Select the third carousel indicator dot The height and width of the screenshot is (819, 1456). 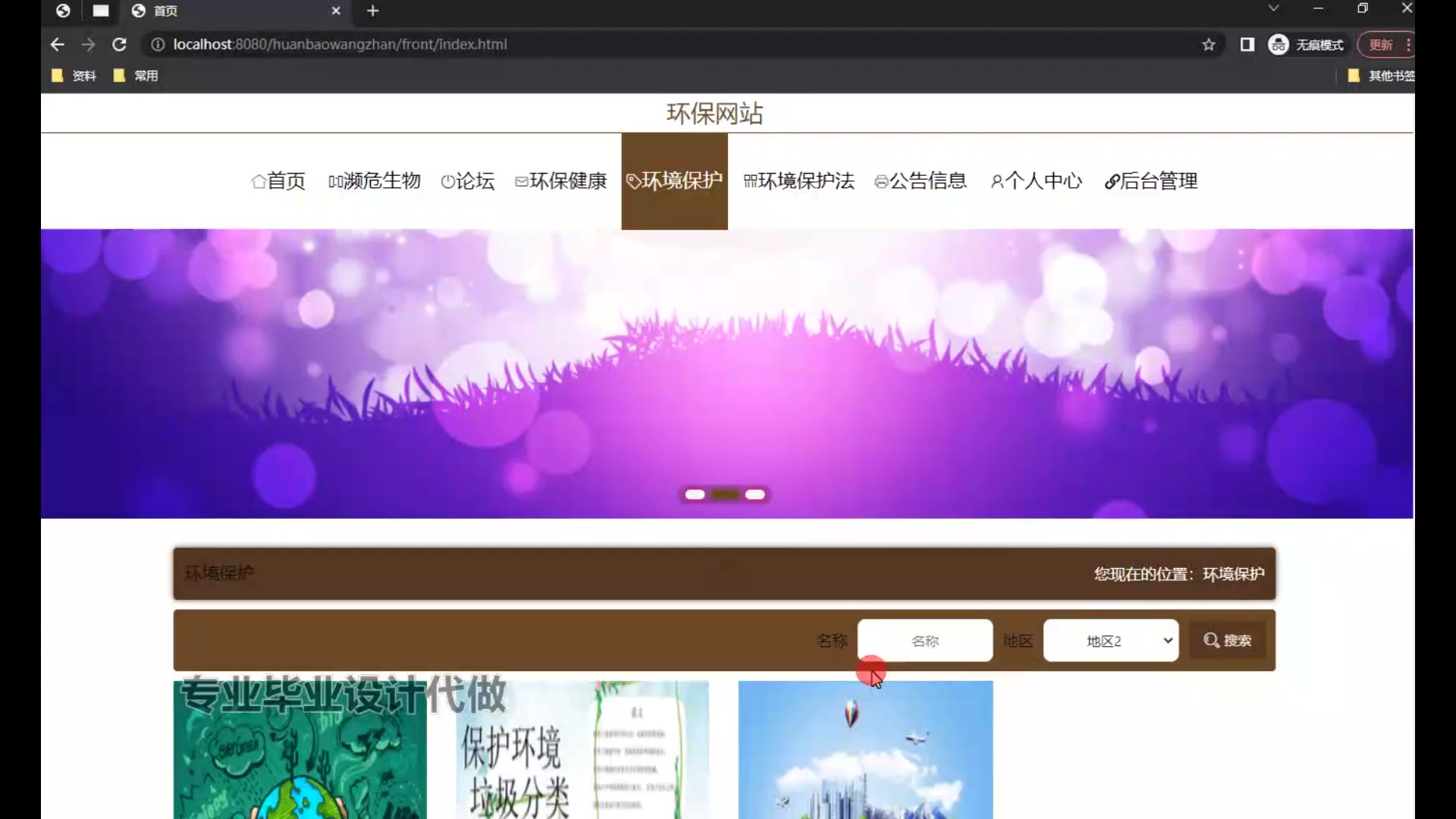tap(755, 494)
